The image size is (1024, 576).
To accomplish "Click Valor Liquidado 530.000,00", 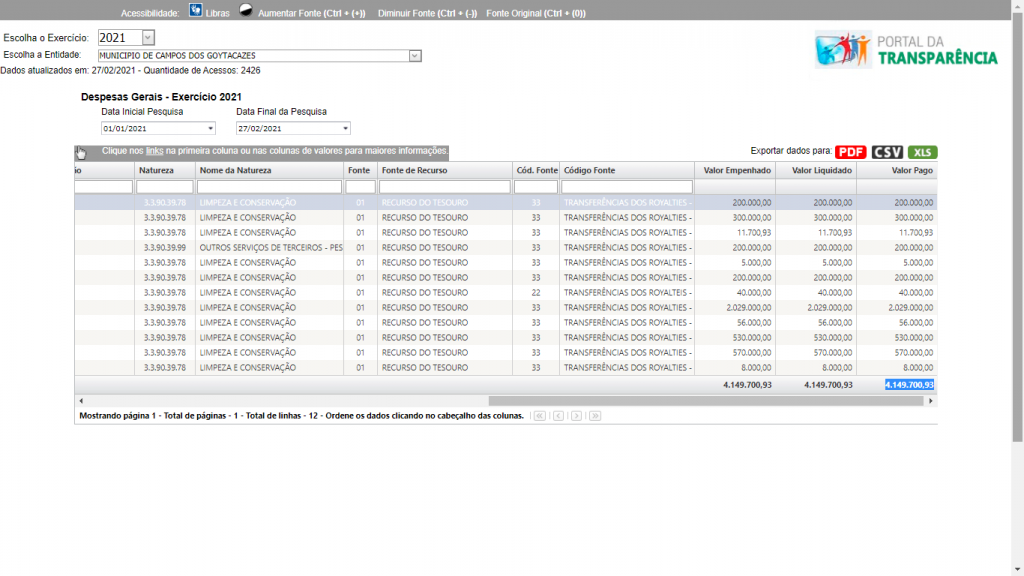I will pos(832,338).
